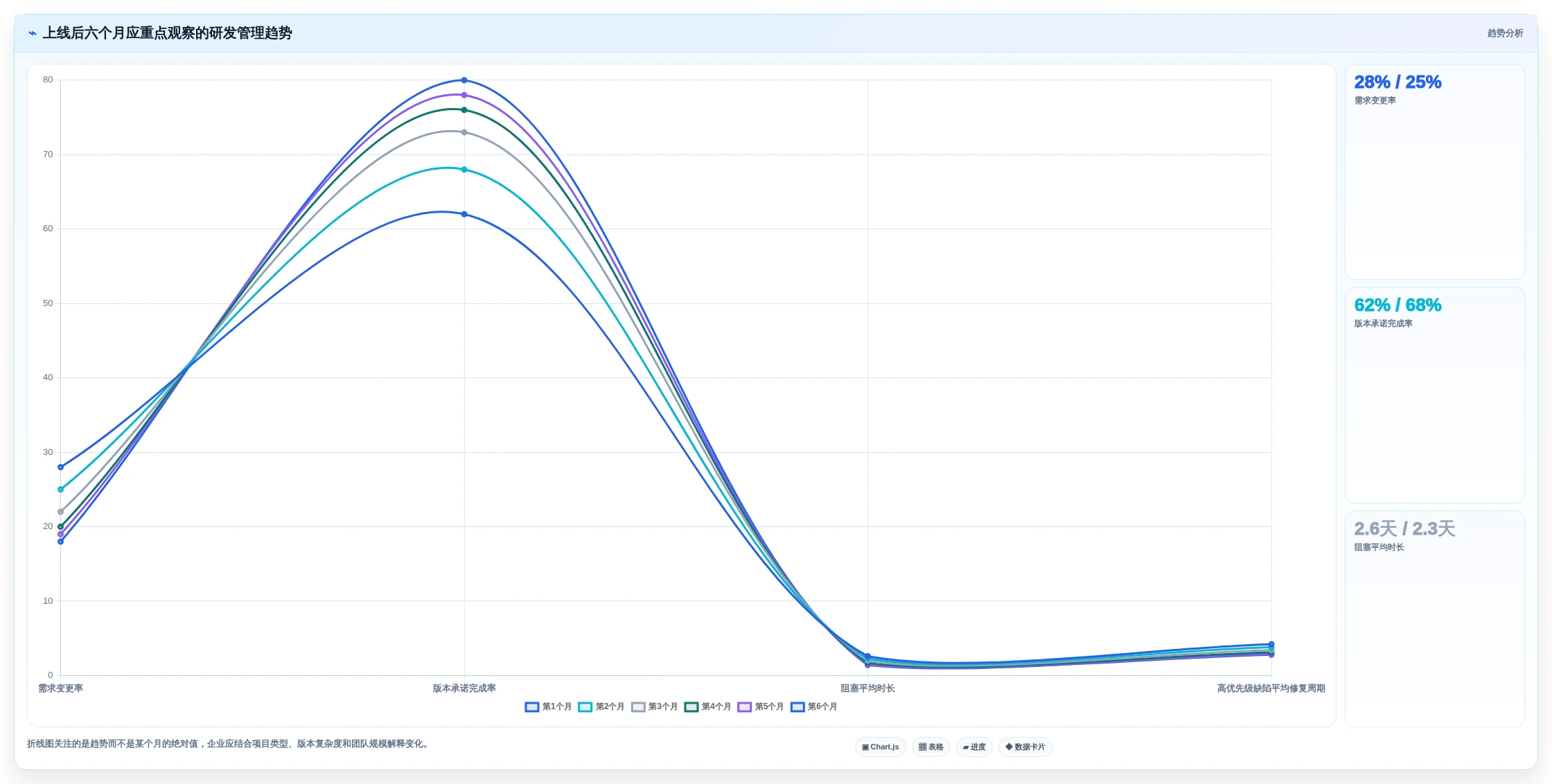This screenshot has height=784, width=1552.
Task: Click the y-axis label 50
Action: (x=48, y=303)
